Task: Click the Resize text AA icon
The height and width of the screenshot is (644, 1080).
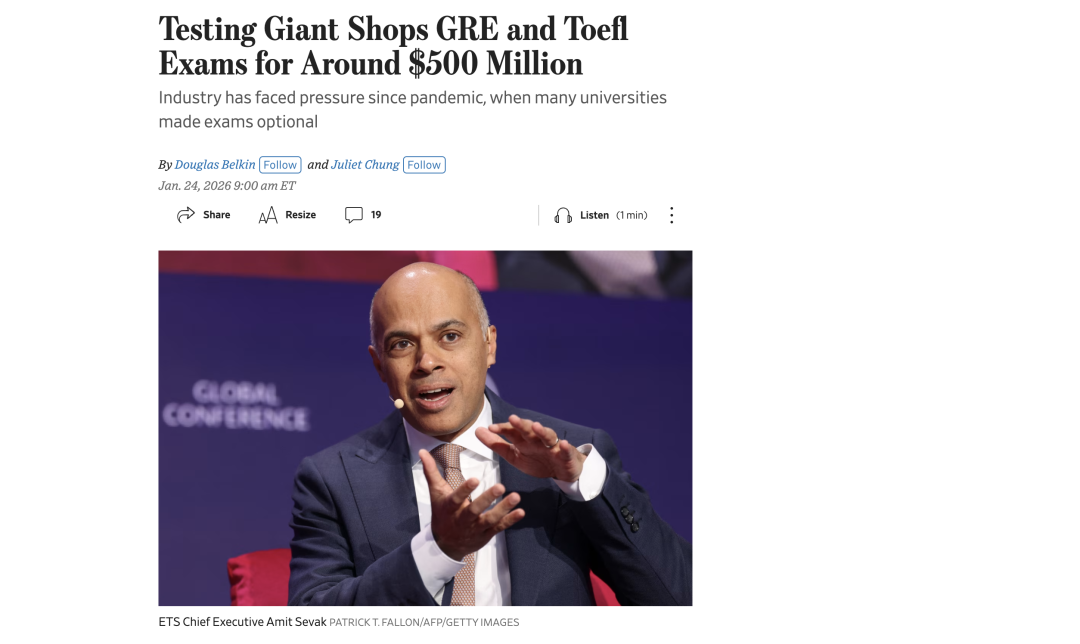Action: pos(268,216)
